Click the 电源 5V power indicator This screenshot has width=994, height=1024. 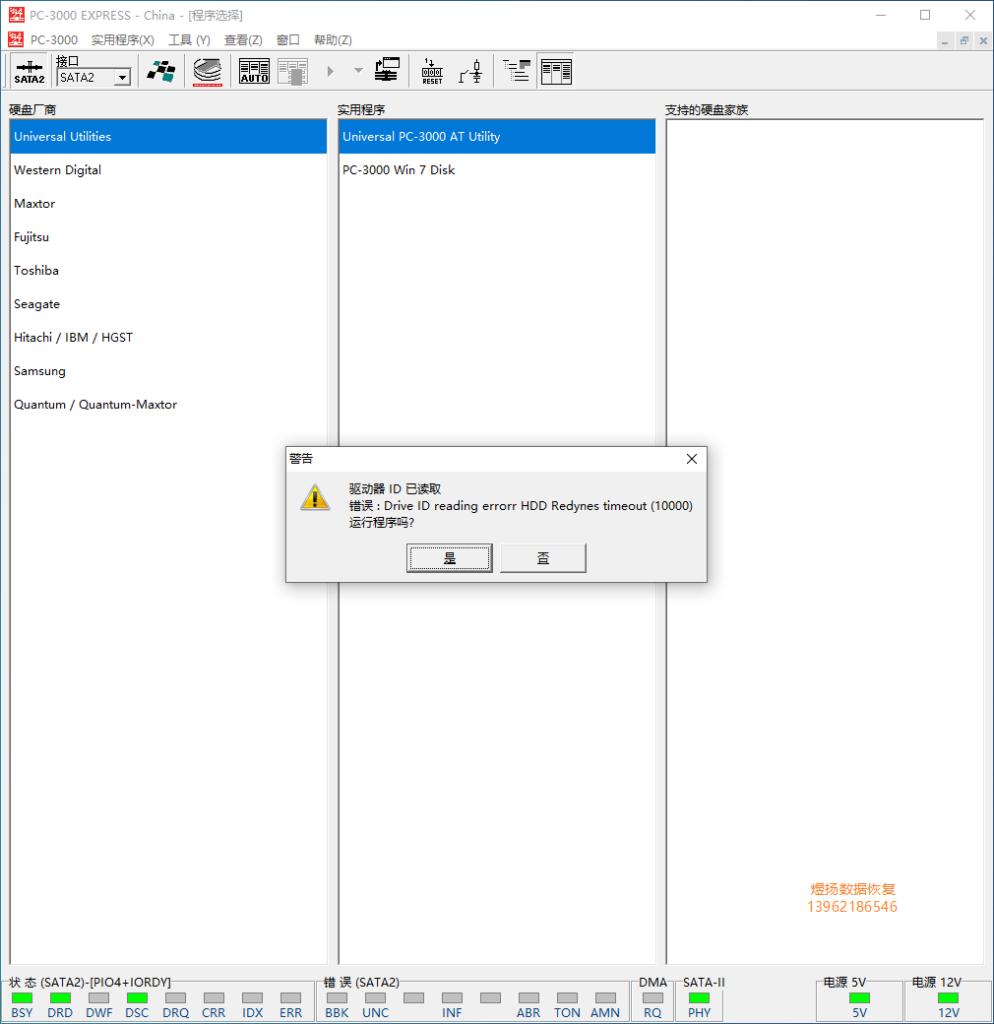point(859,998)
